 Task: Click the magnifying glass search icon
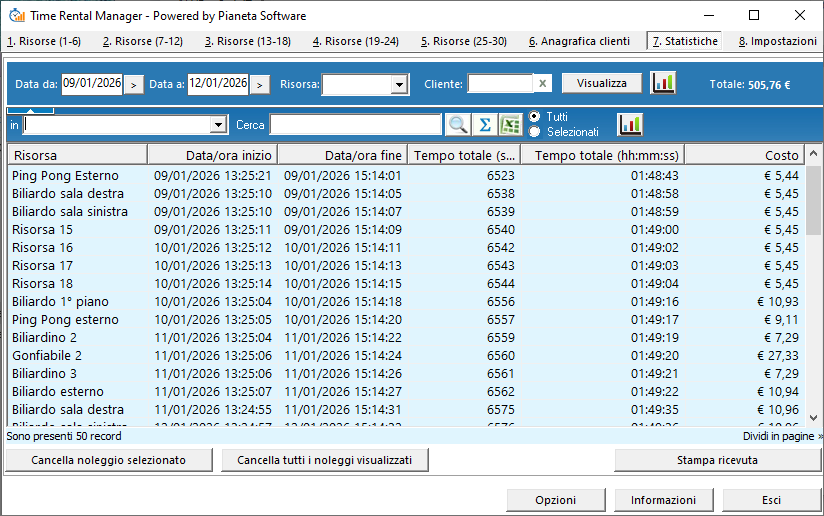[458, 124]
